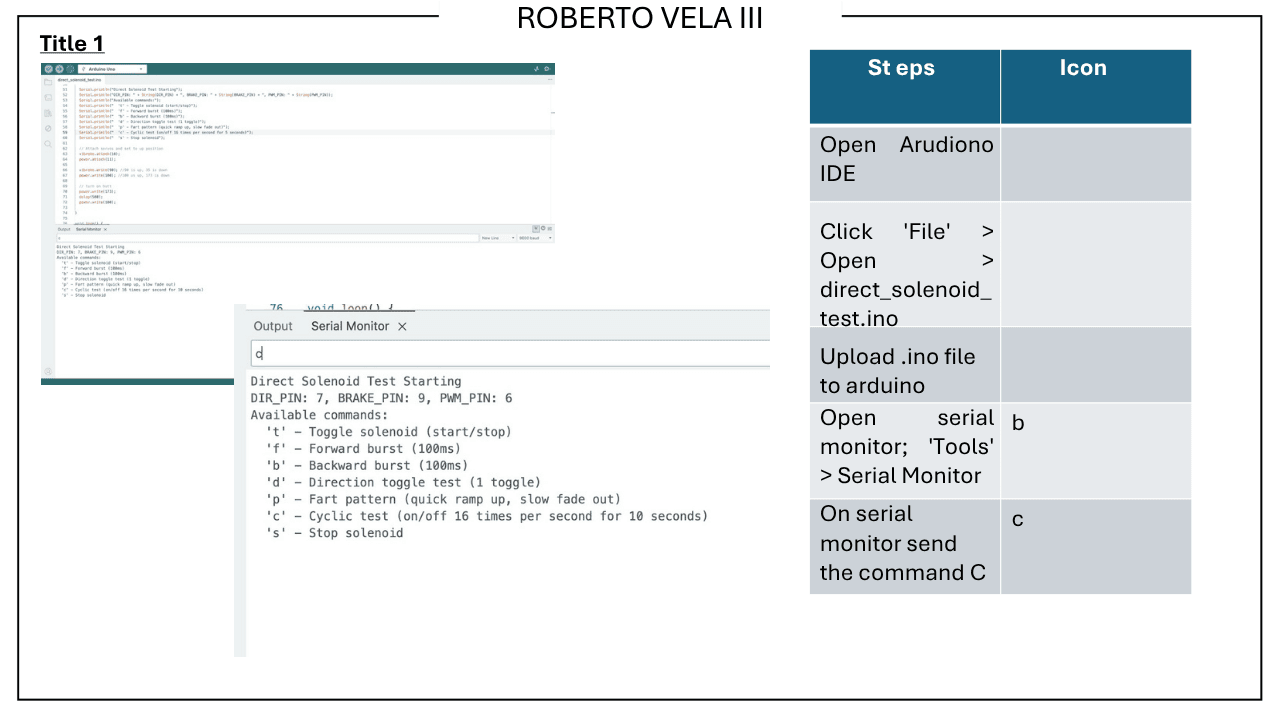Click the Debug icon next to Upload
The image size is (1280, 720).
point(70,69)
